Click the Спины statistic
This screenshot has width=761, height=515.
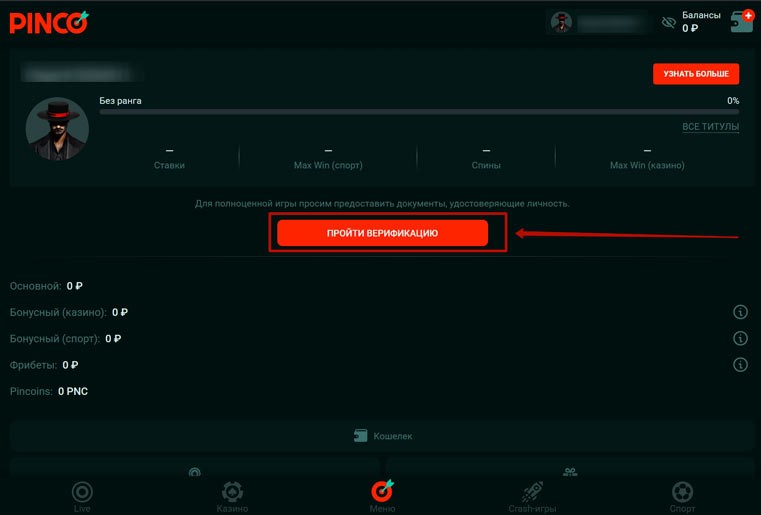(x=486, y=159)
